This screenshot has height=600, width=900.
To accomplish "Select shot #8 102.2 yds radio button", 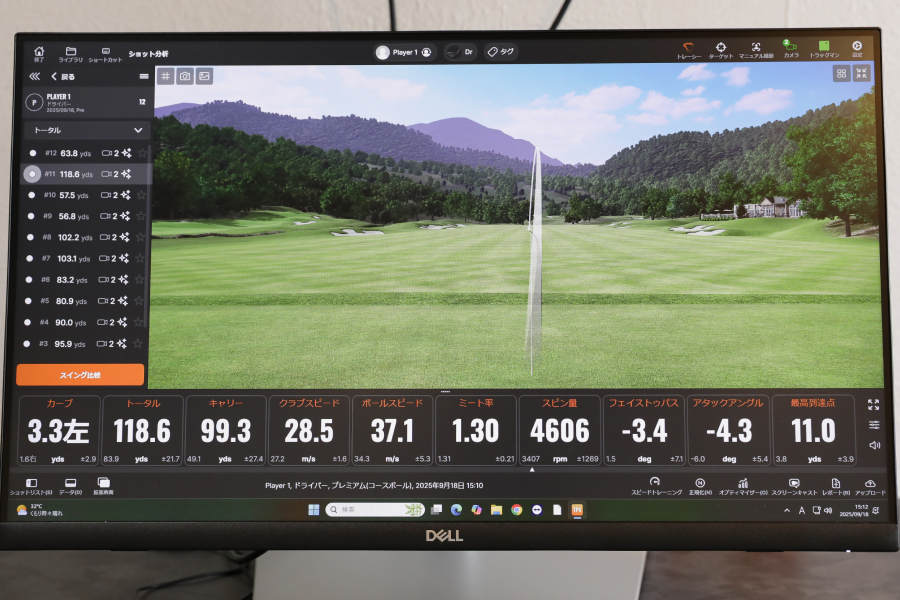I will (x=32, y=238).
